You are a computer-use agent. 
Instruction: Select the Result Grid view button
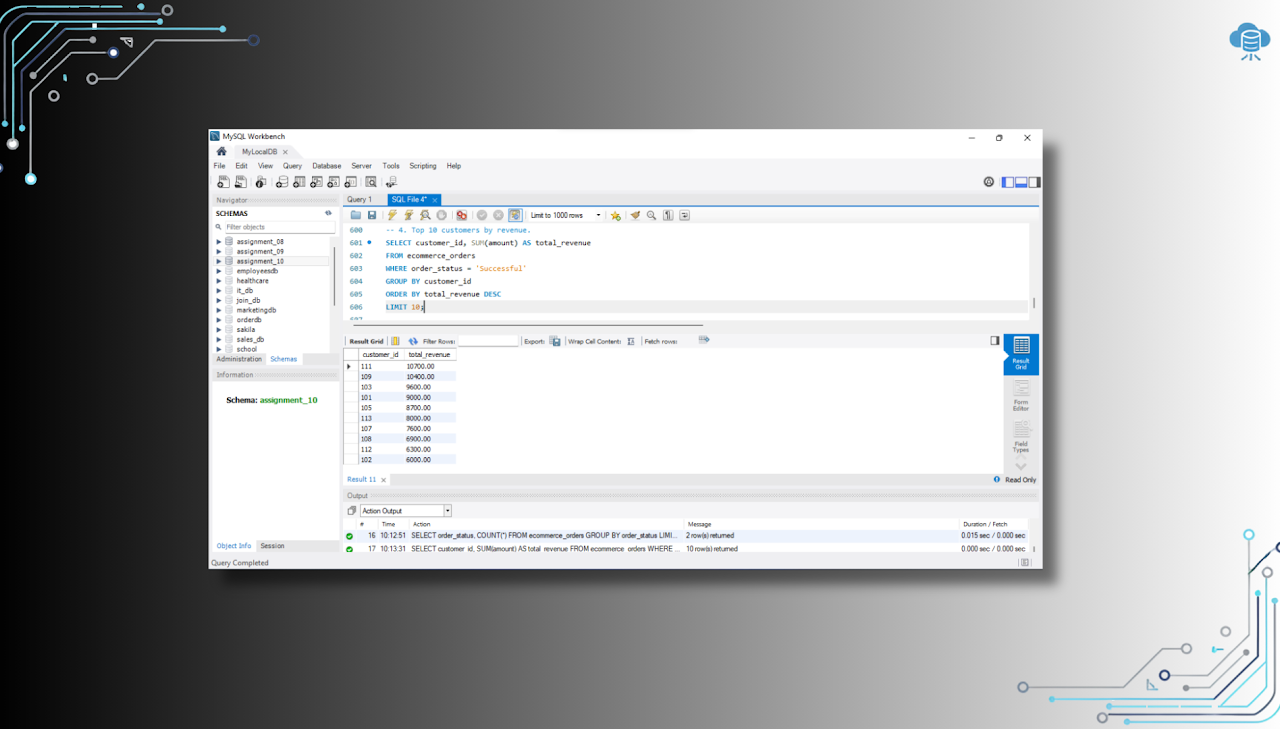(x=1021, y=354)
